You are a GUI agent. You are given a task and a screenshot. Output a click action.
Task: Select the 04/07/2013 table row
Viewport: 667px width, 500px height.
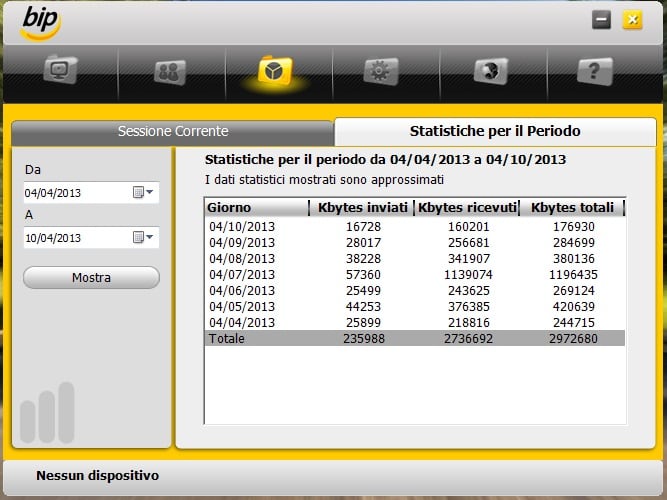pyautogui.click(x=415, y=274)
